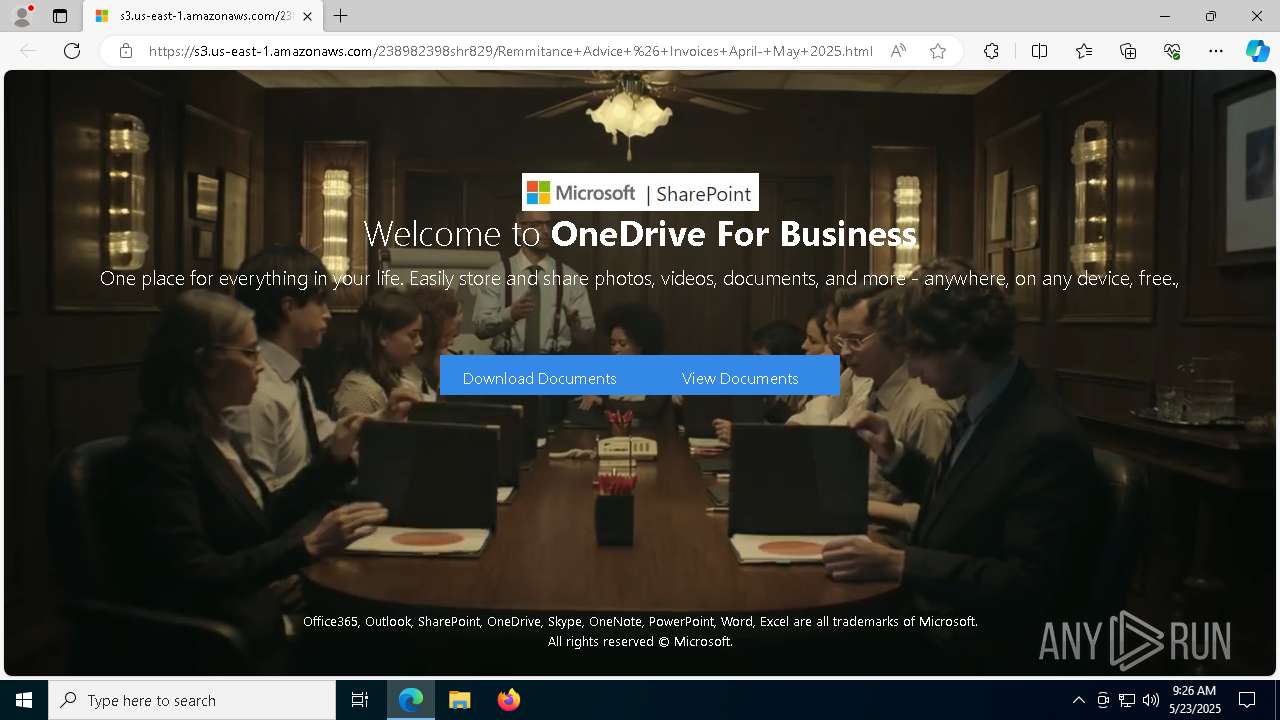
Task: Open Settings and more ellipsis menu
Action: [1216, 51]
